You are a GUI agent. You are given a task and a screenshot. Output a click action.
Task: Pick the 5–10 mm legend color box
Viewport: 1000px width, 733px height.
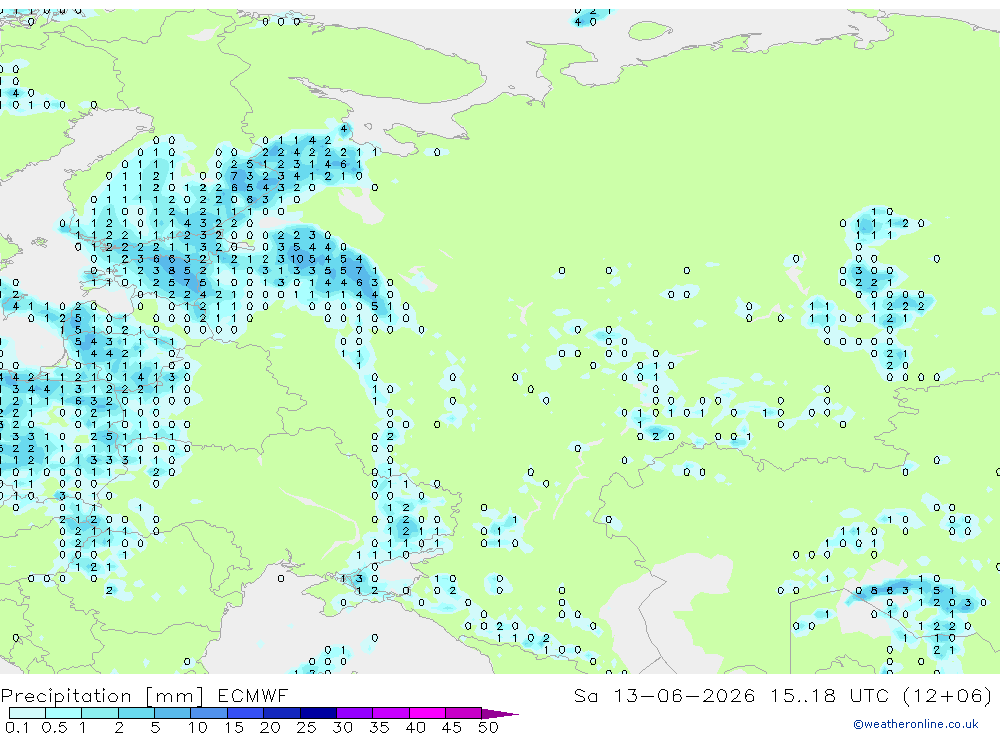click(172, 713)
